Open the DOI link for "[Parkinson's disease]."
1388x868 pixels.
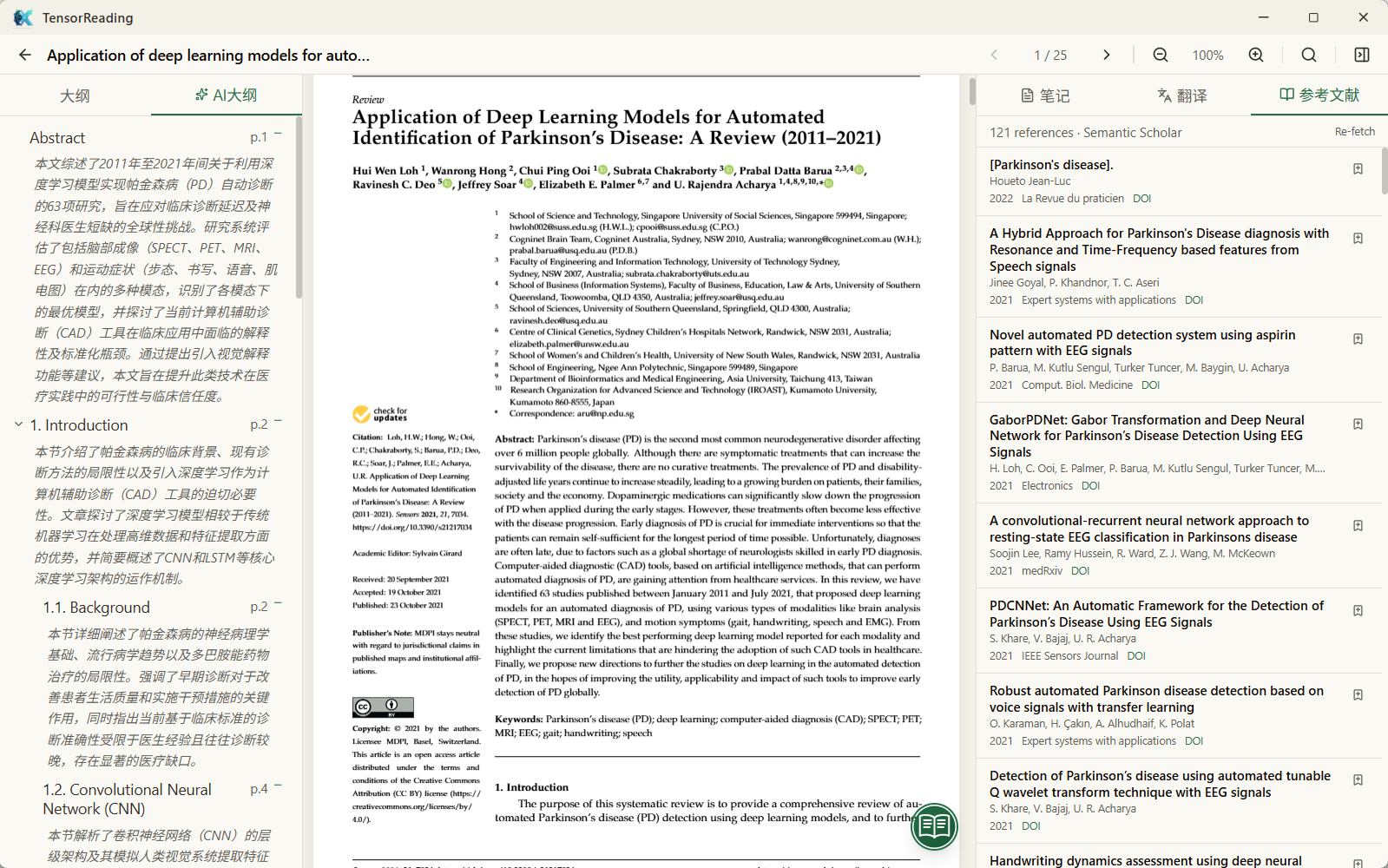pos(1141,199)
